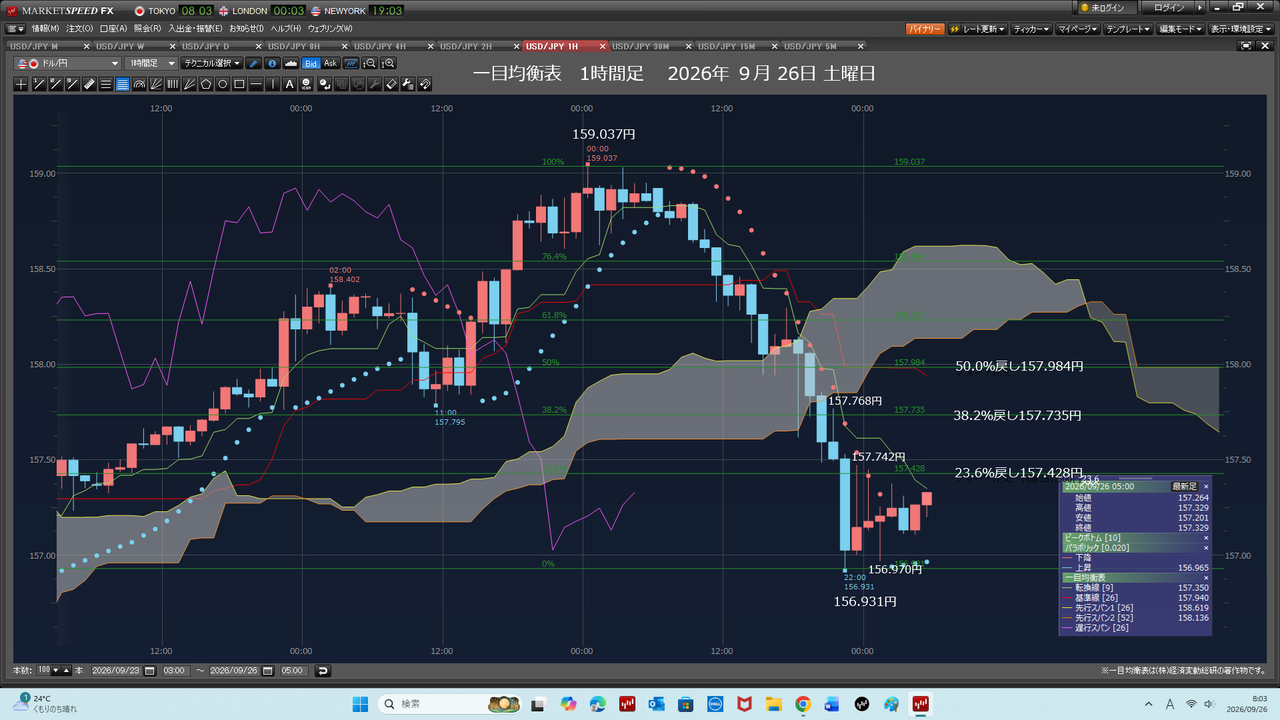Select the crosshair cursor drawing tool
Screen dimensions: 1280x720
coord(21,85)
